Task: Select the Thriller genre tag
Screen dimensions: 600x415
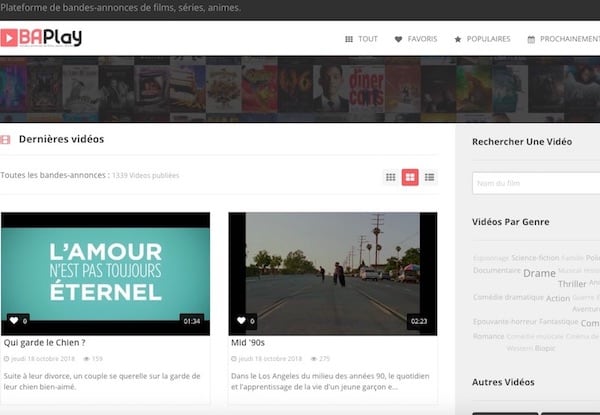Action: [x=572, y=284]
